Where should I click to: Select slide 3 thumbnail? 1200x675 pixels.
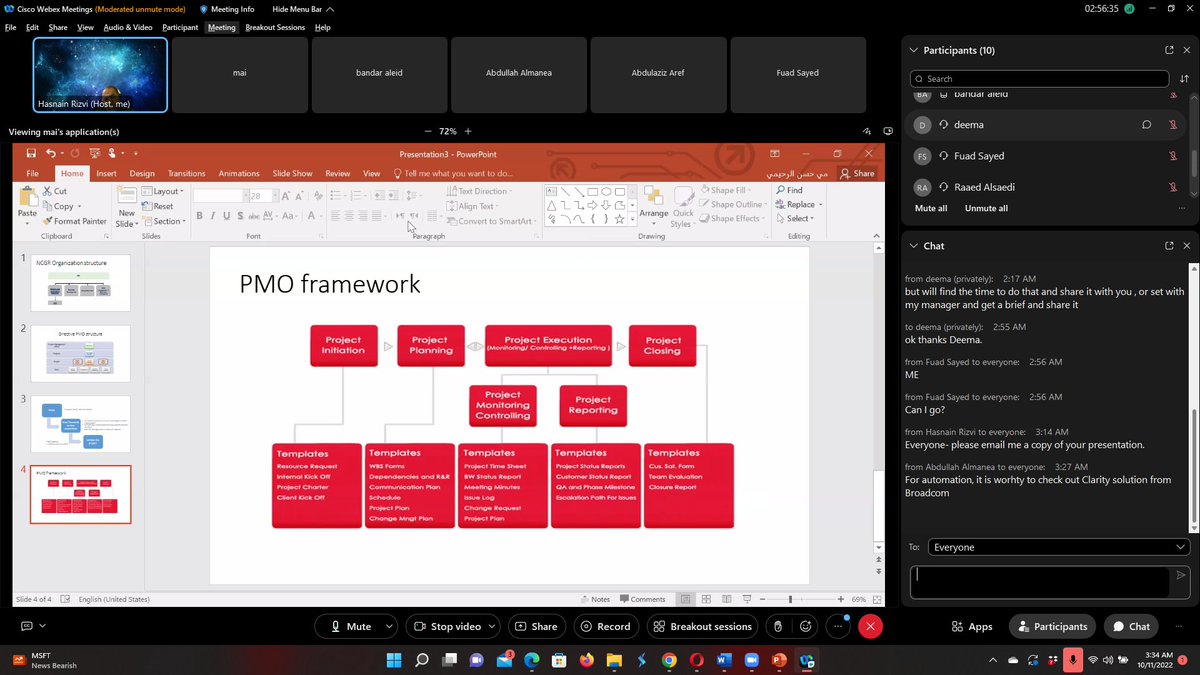pos(80,423)
